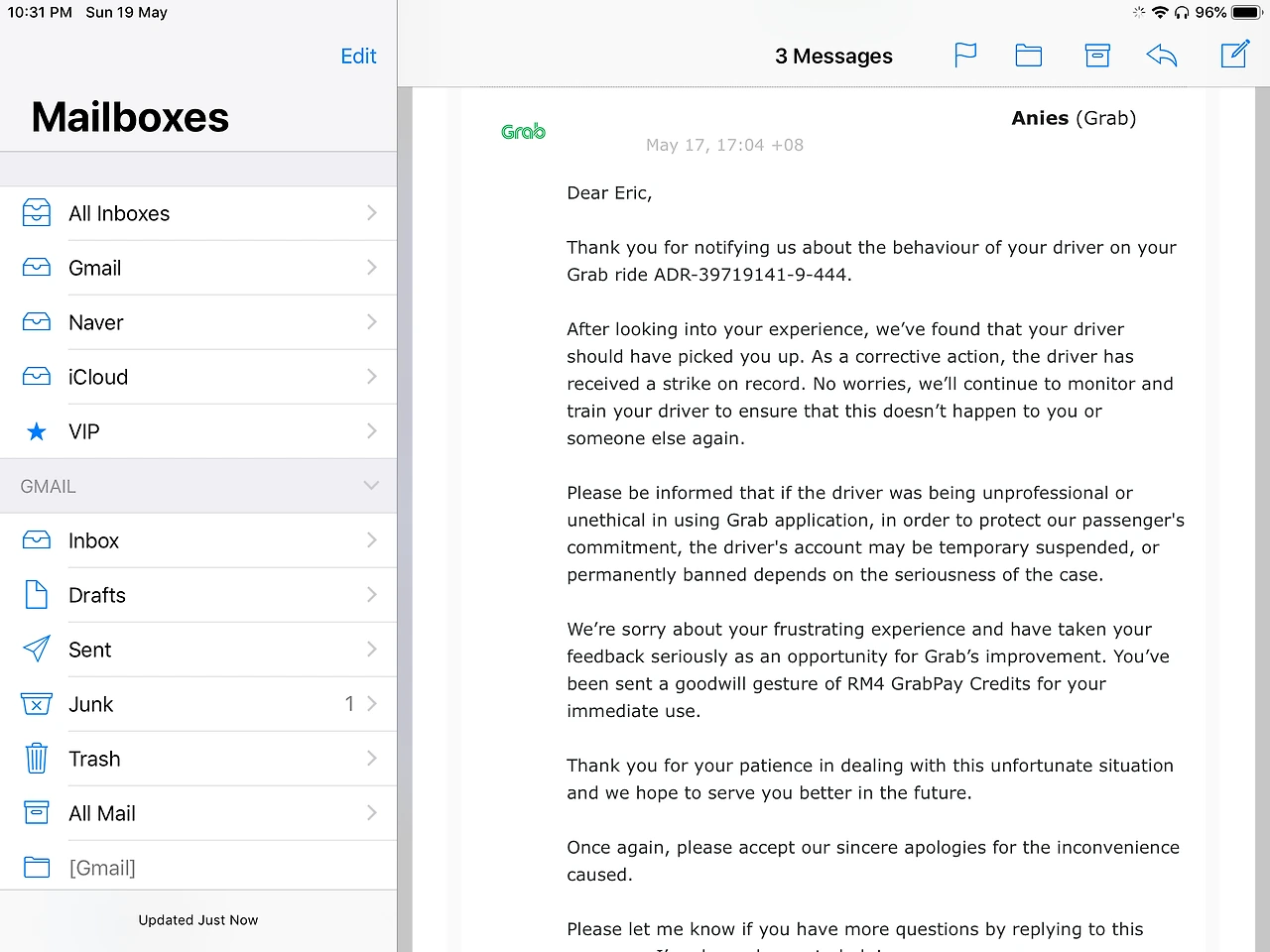Tap the Updated Just Now status text

198,920
